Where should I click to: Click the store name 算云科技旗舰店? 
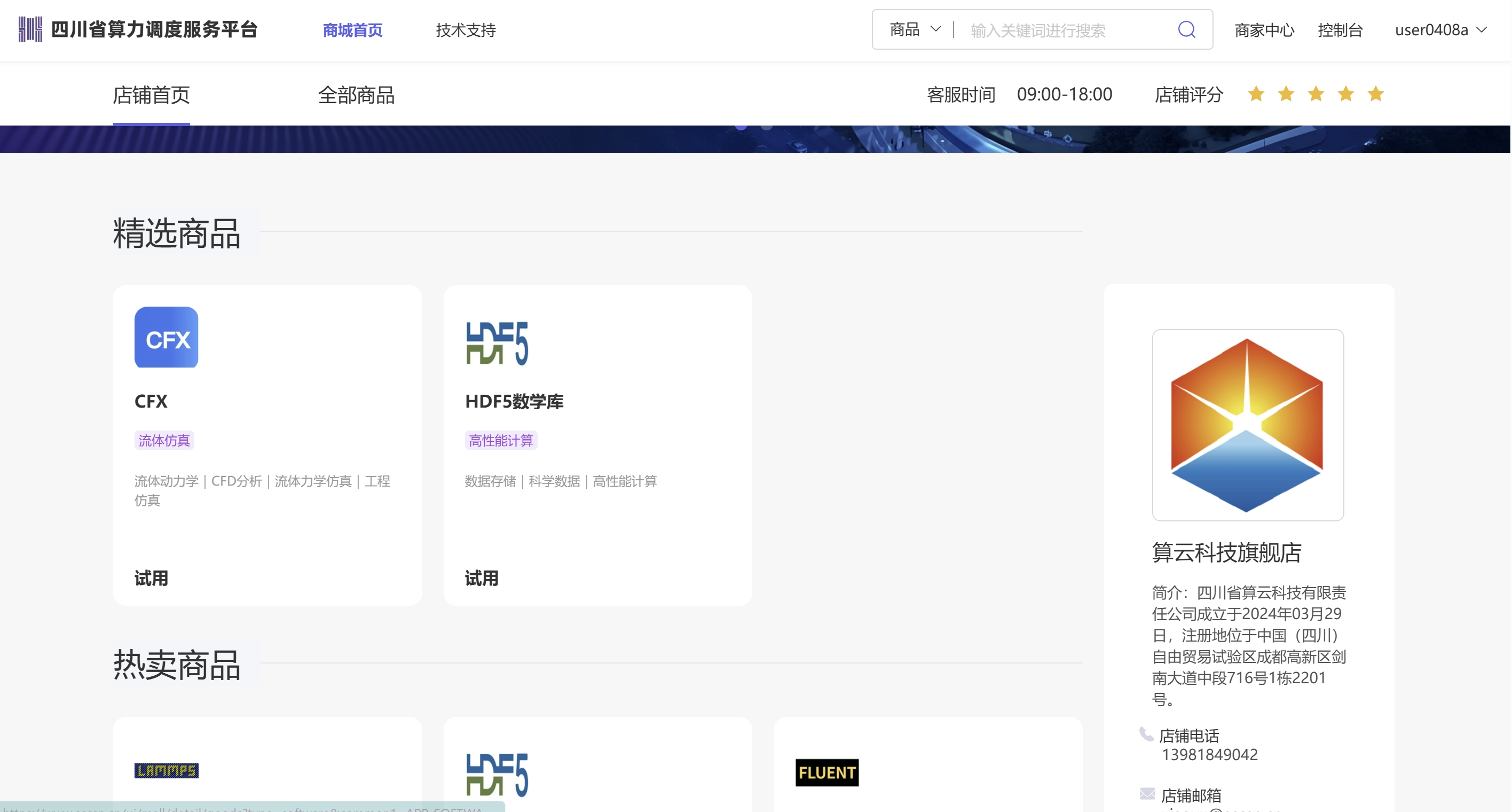click(x=1226, y=552)
